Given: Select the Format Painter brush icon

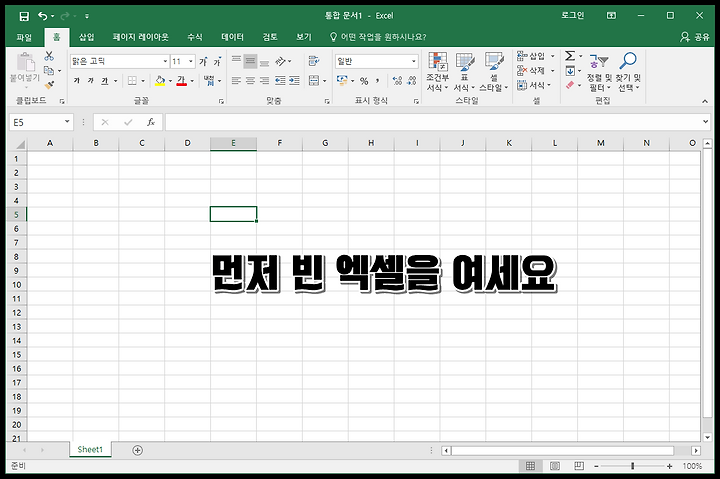Looking at the screenshot, I should (49, 85).
